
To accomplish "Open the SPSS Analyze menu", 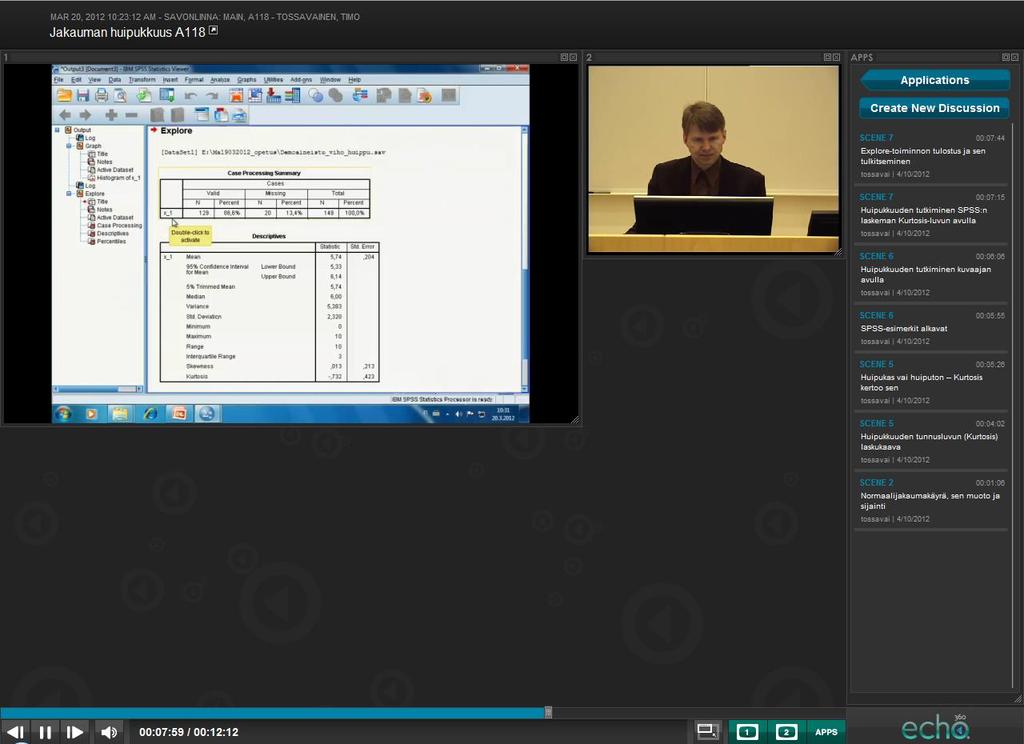I will [x=220, y=80].
